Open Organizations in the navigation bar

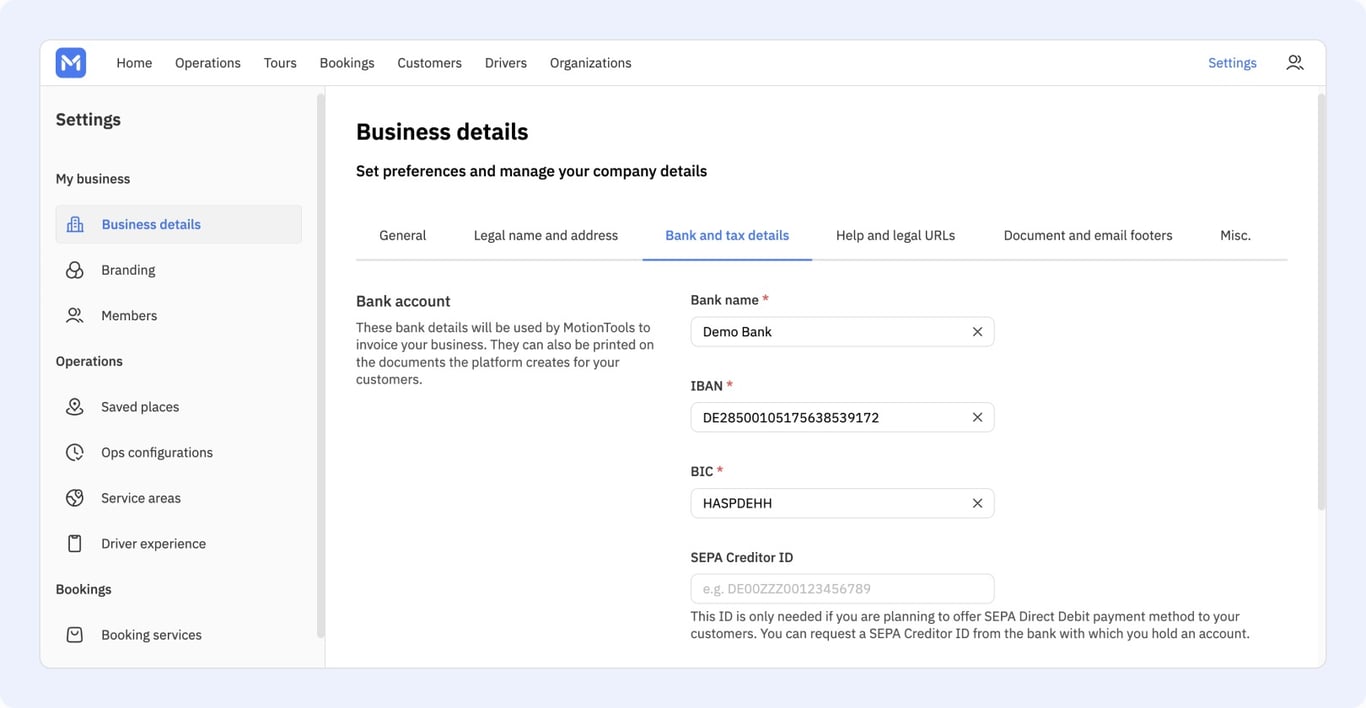pyautogui.click(x=590, y=63)
